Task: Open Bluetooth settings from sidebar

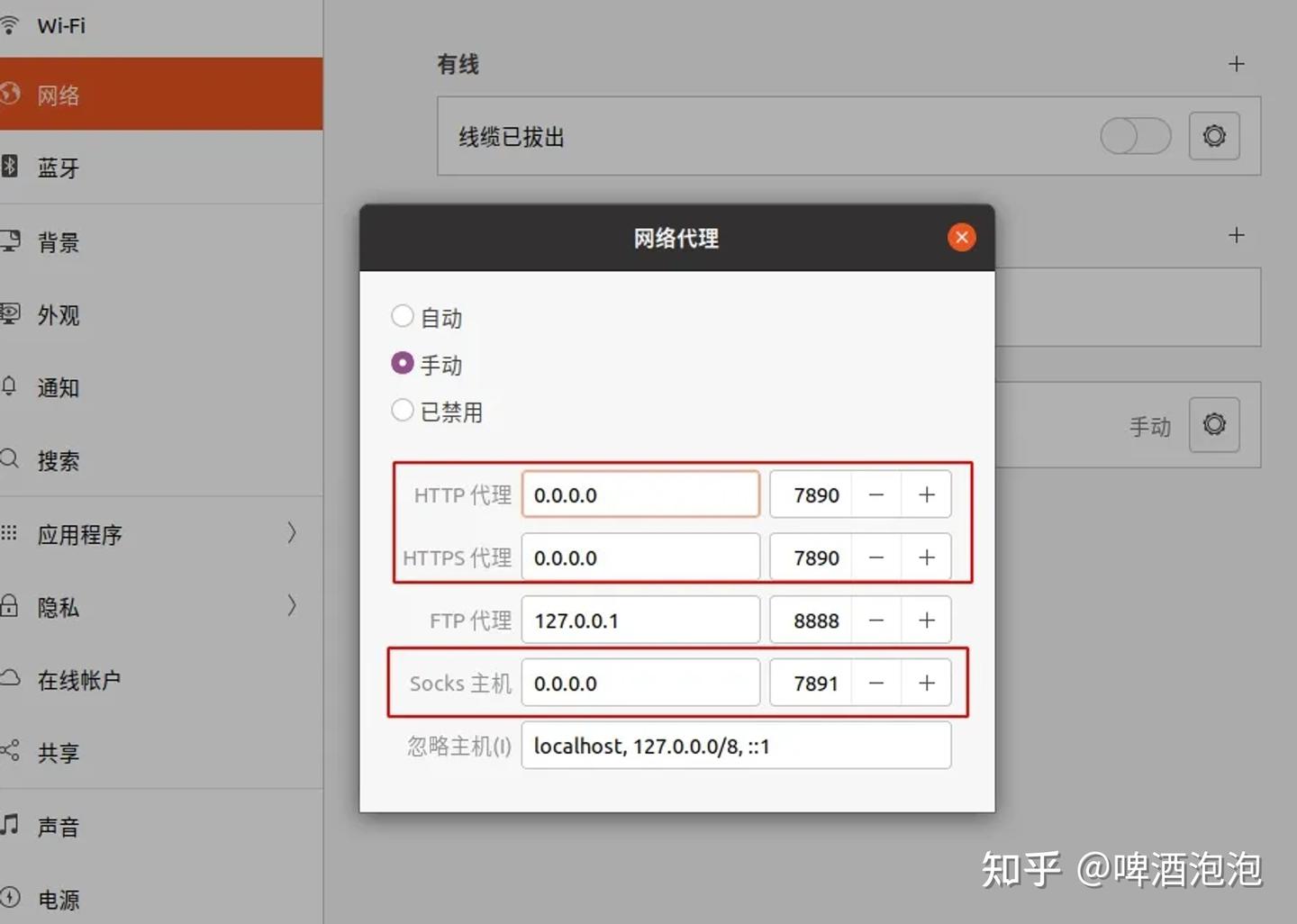Action: [59, 168]
